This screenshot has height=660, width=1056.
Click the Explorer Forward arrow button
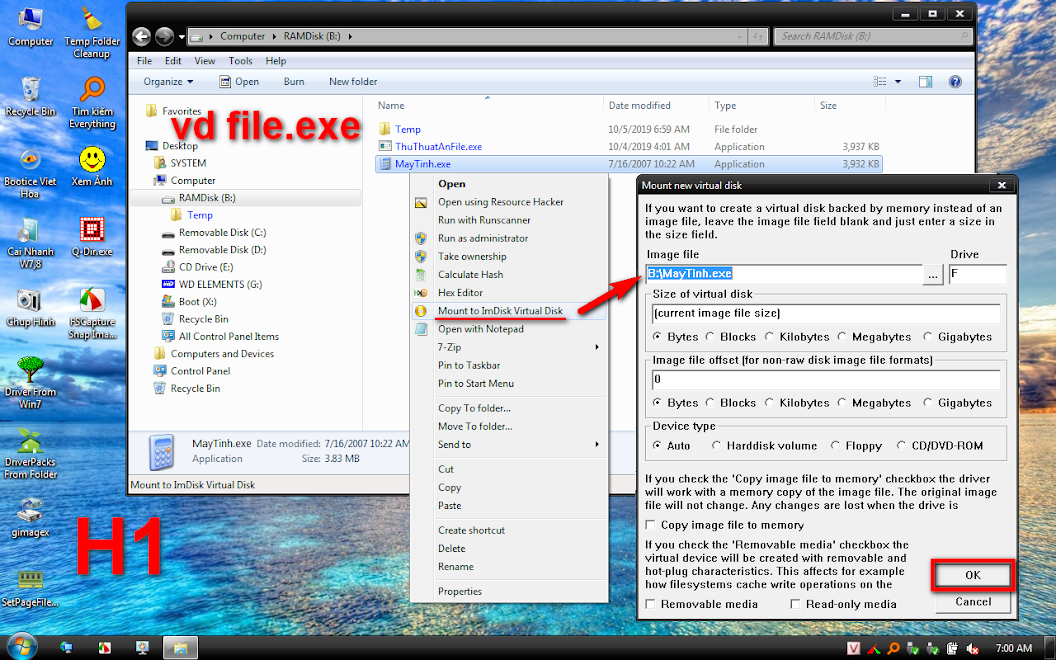coord(164,36)
